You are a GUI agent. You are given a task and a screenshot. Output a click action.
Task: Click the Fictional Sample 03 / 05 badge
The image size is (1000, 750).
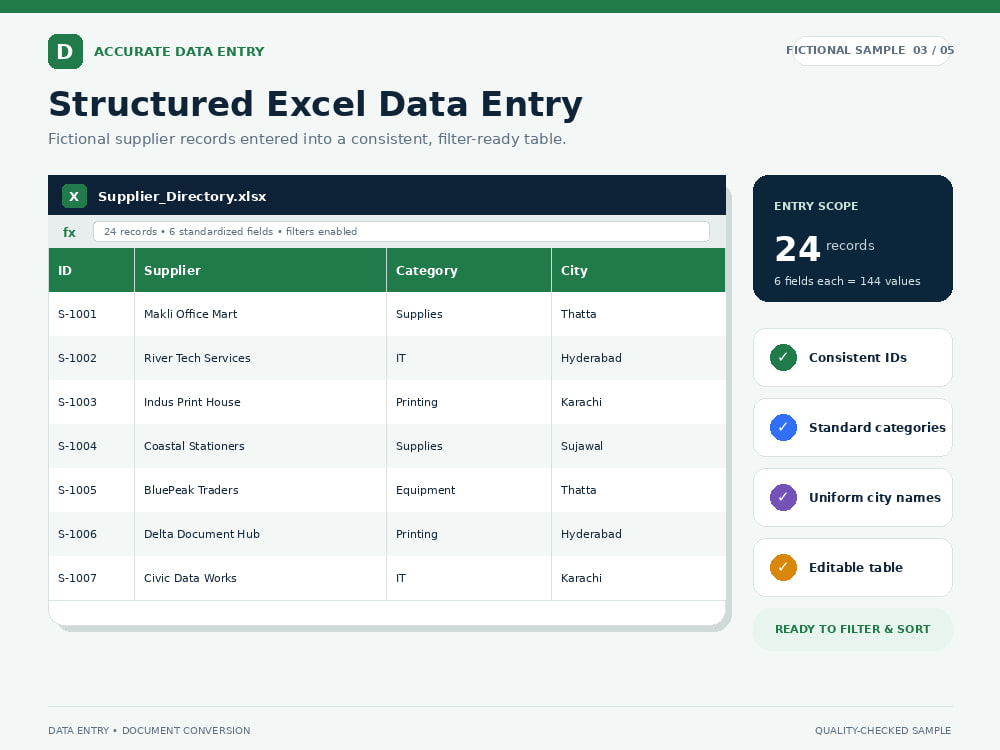pyautogui.click(x=872, y=50)
